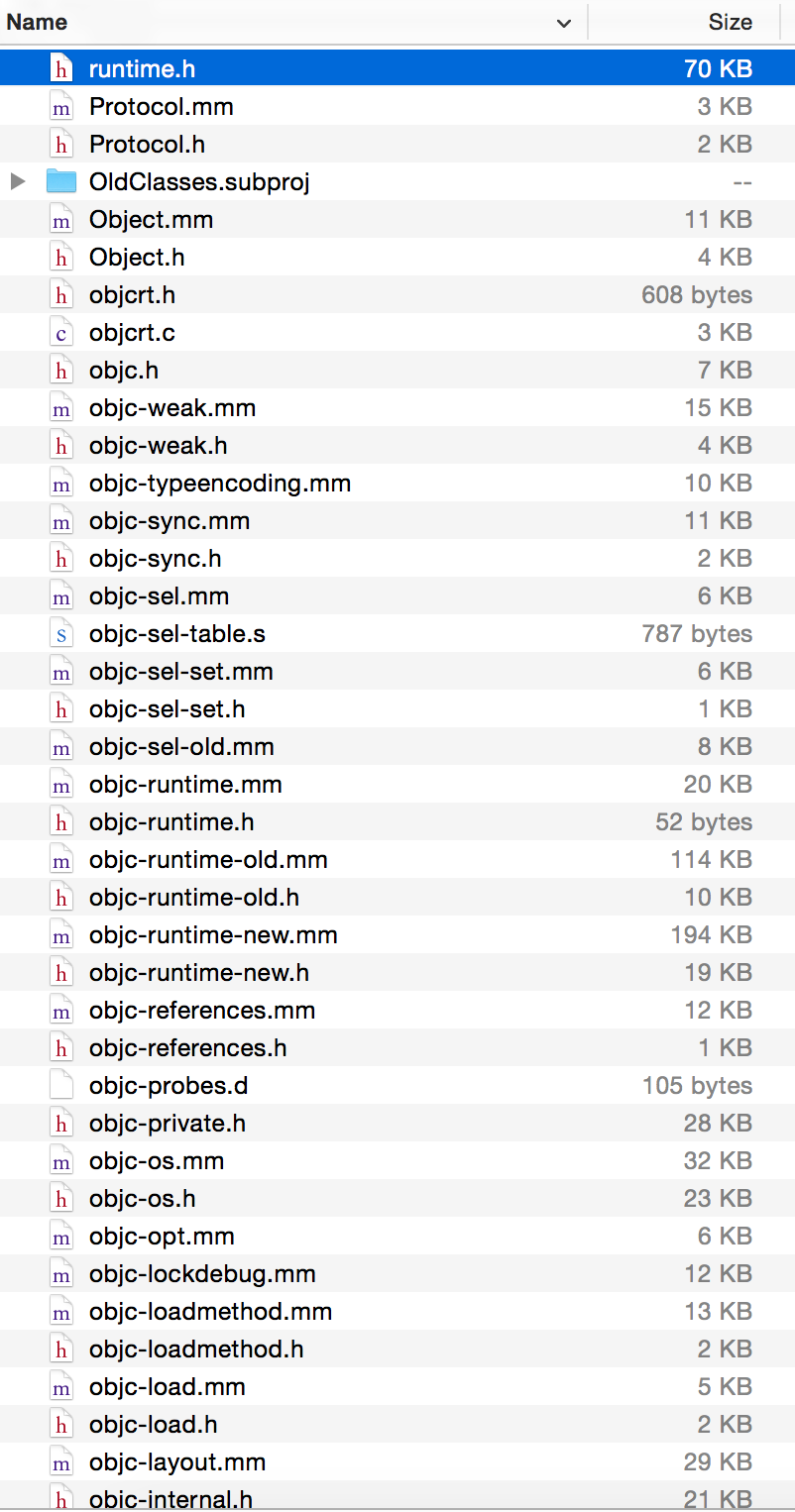Click the Object.mm file icon
Image resolution: width=795 pixels, height=1512 pixels.
click(61, 220)
